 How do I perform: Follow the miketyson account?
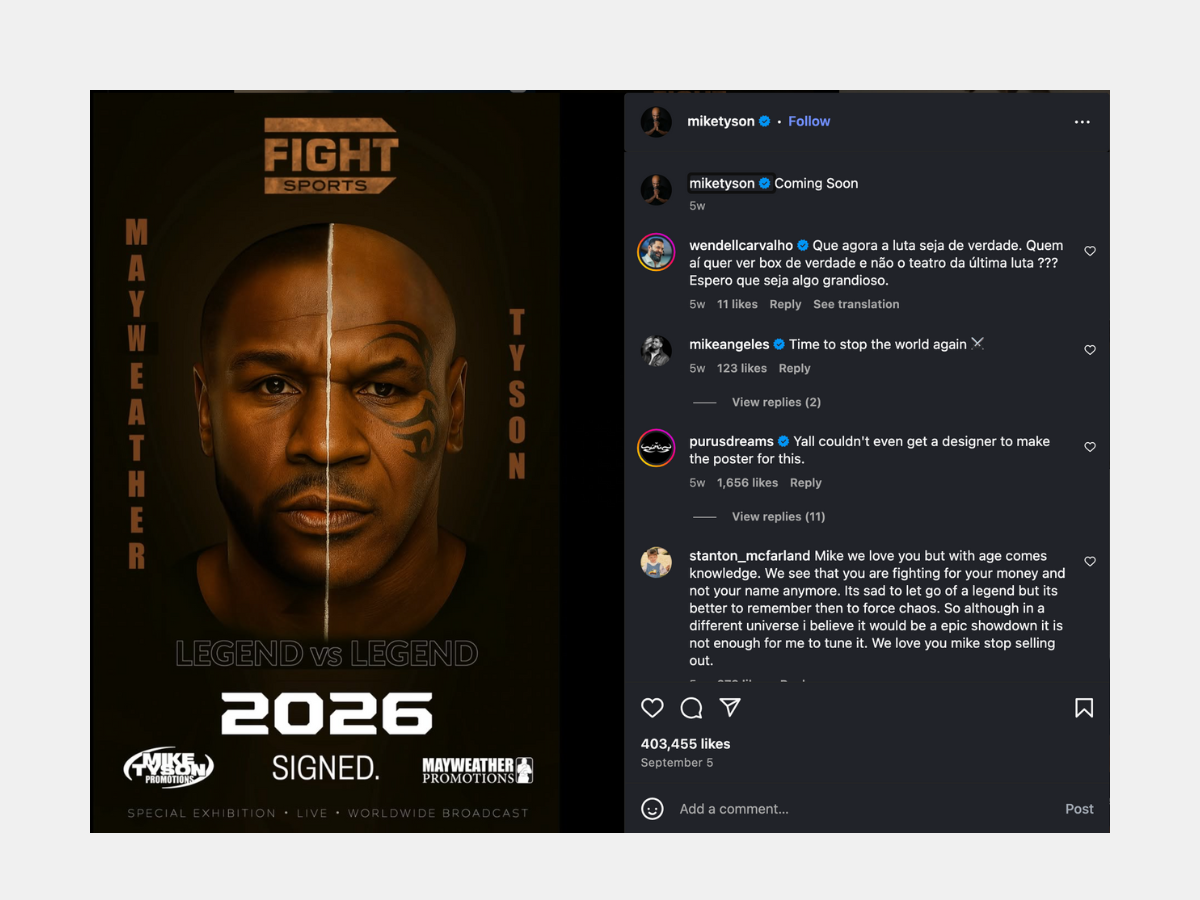pos(809,121)
